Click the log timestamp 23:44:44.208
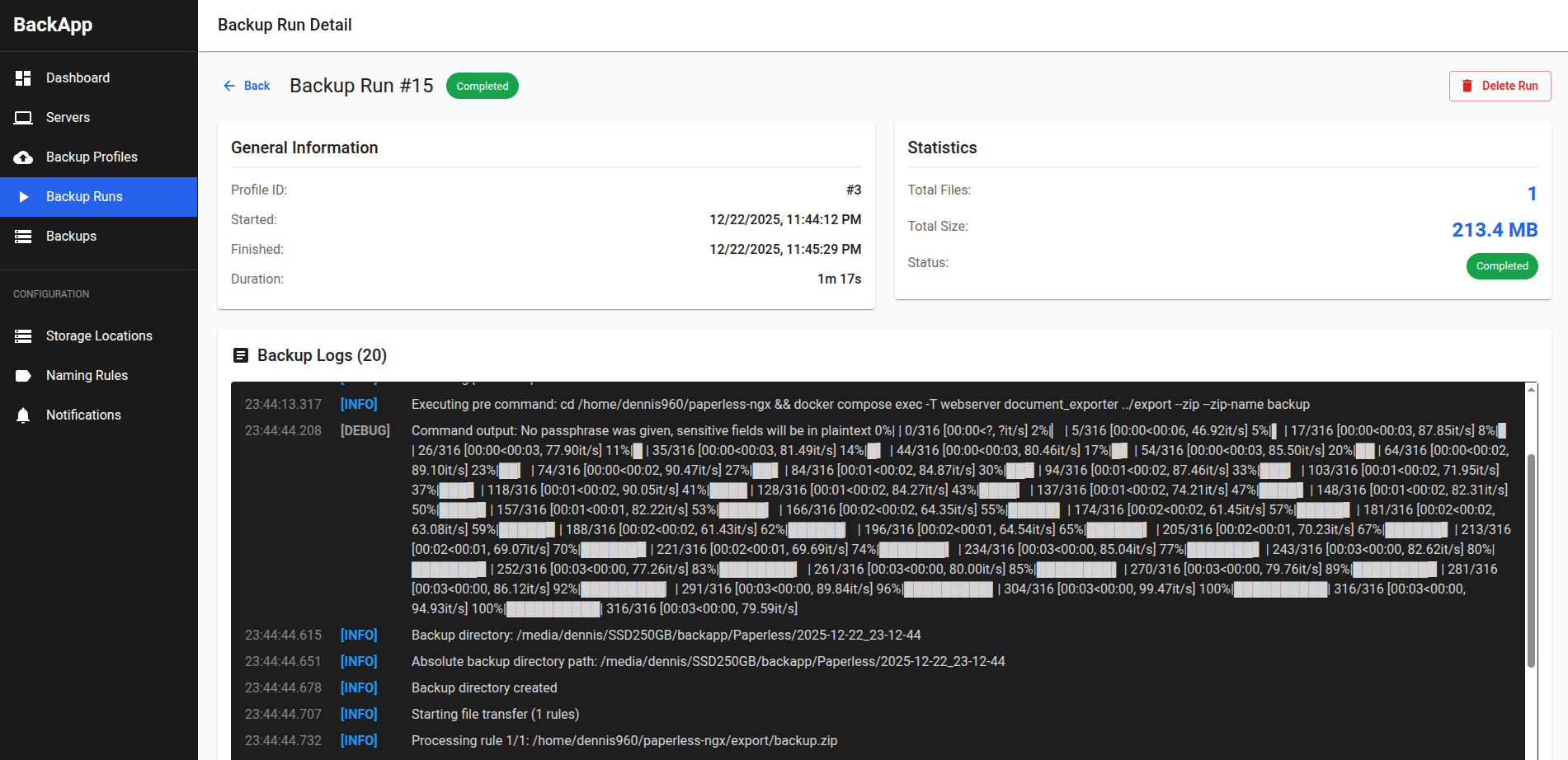The height and width of the screenshot is (760, 1568). pos(283,431)
